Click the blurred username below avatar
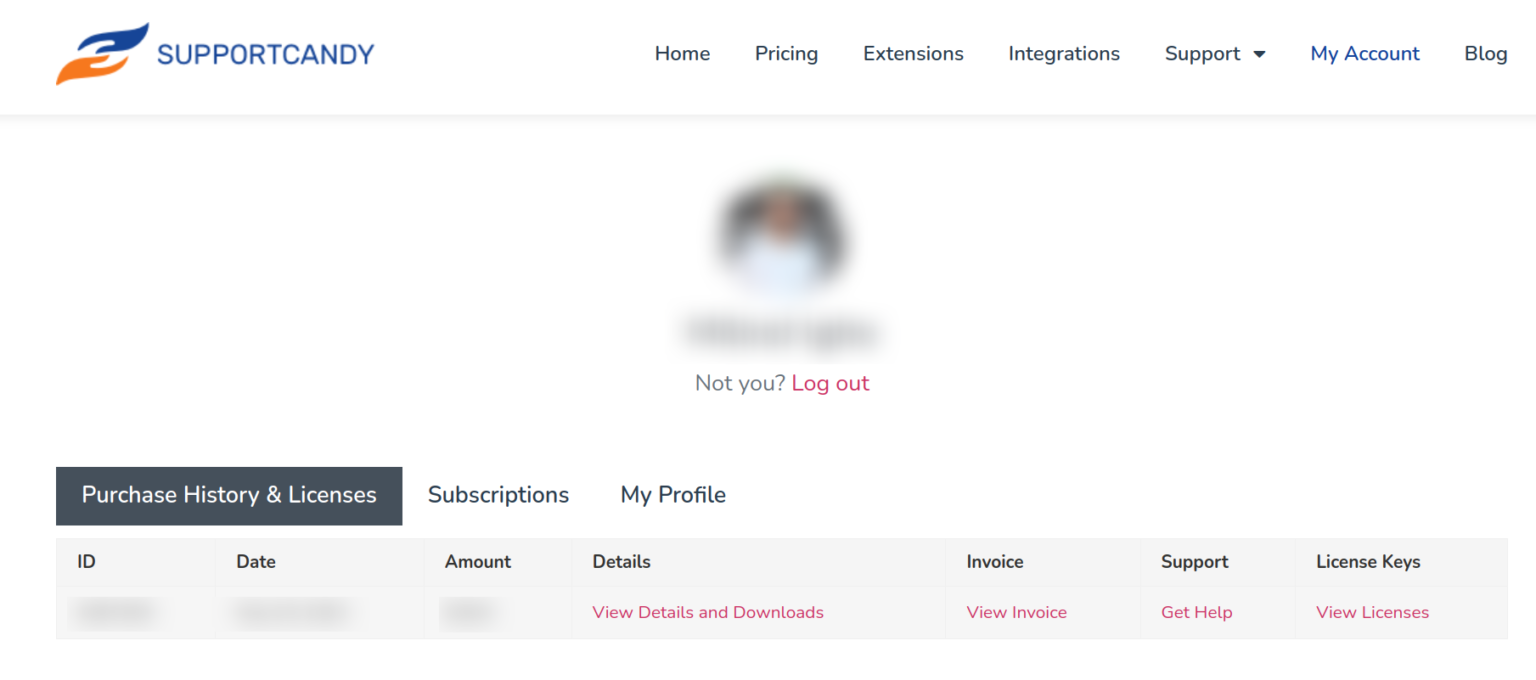Viewport: 1536px width, 680px height. [x=782, y=332]
